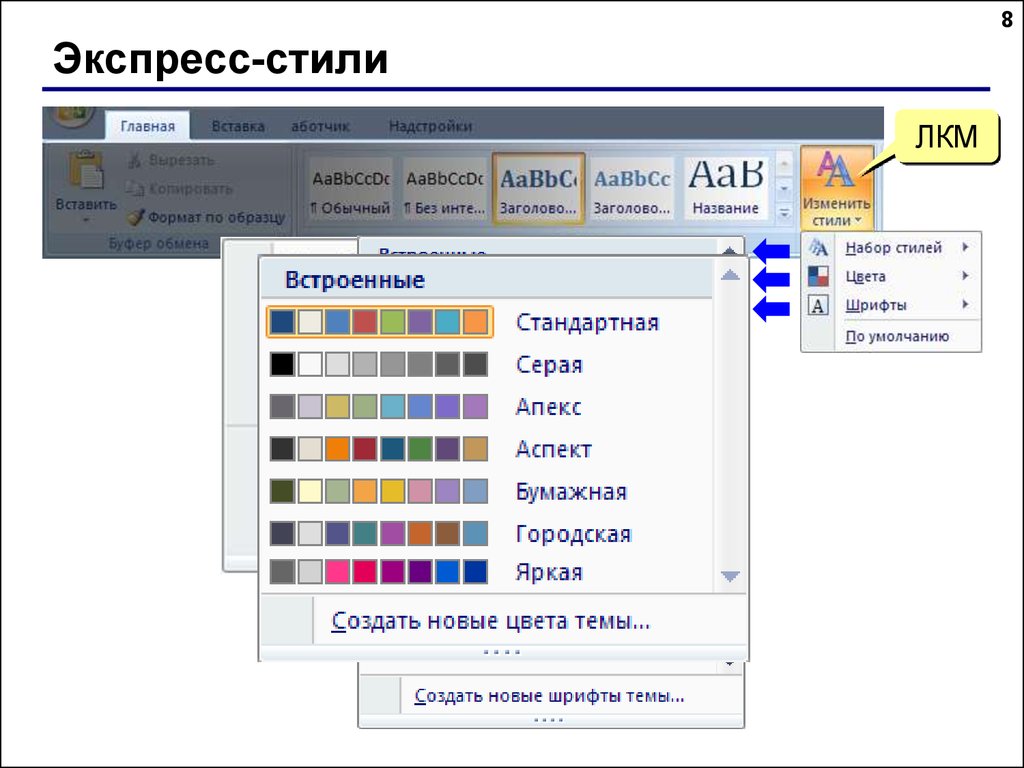
Task: Select the Аспект color theme
Action: coord(487,449)
